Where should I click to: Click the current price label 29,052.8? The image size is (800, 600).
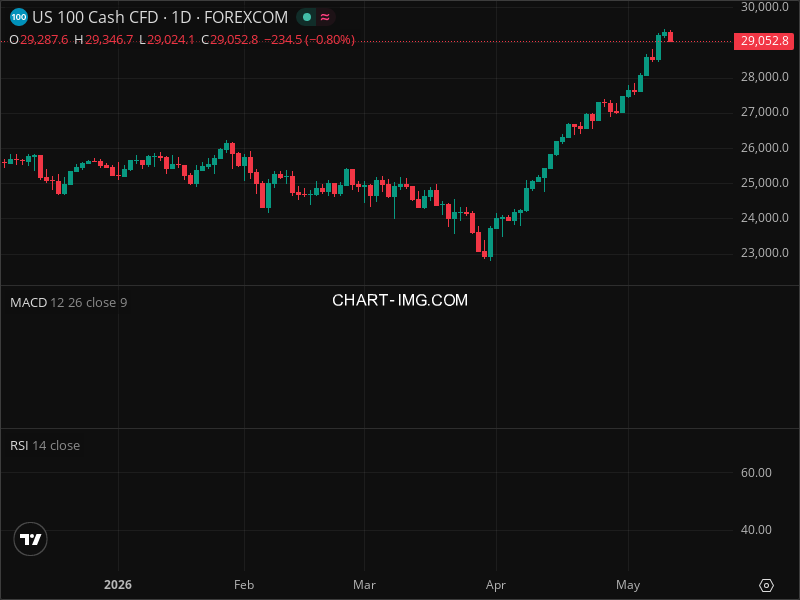764,41
